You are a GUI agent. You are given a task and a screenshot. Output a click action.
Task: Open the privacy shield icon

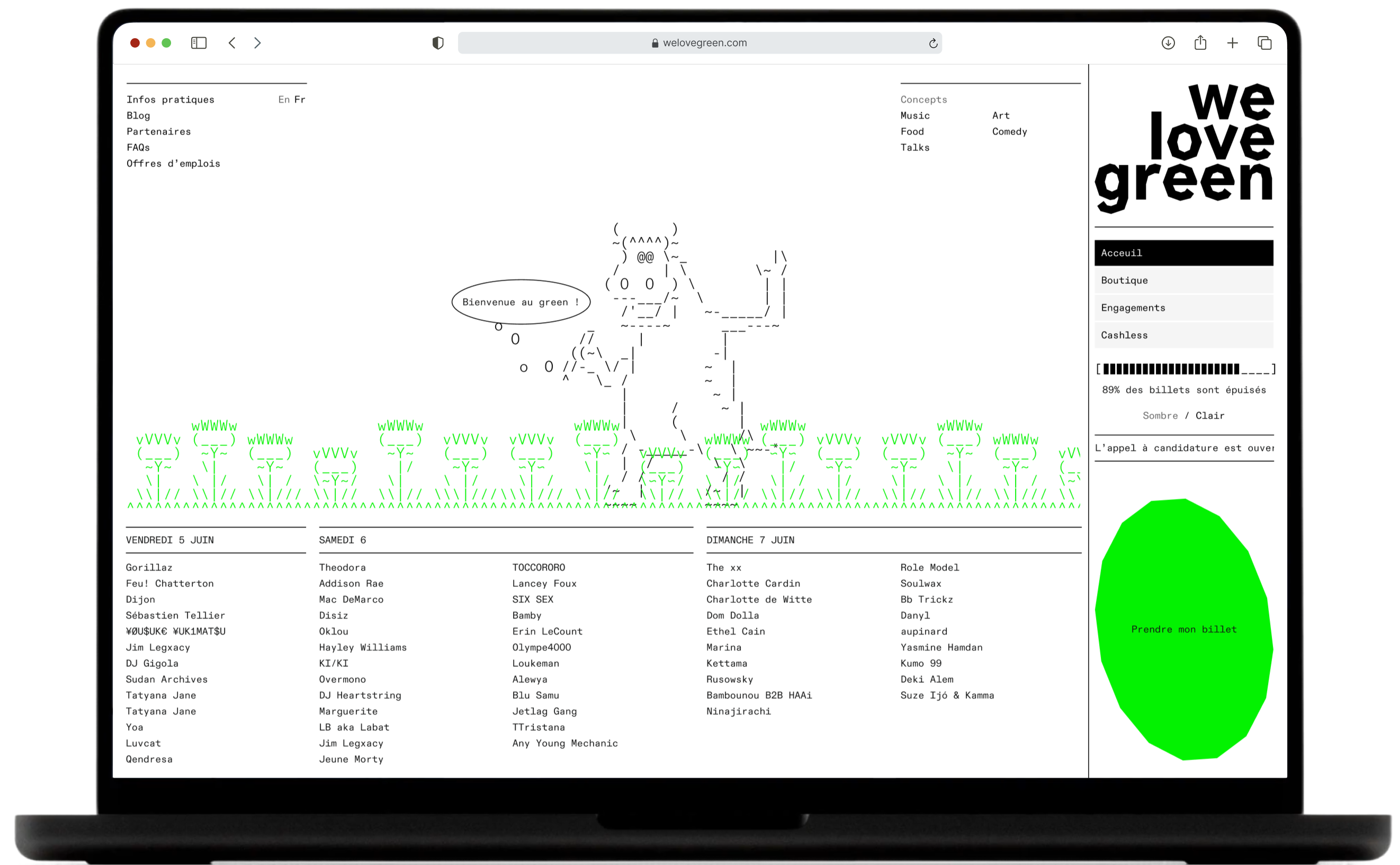coord(437,43)
